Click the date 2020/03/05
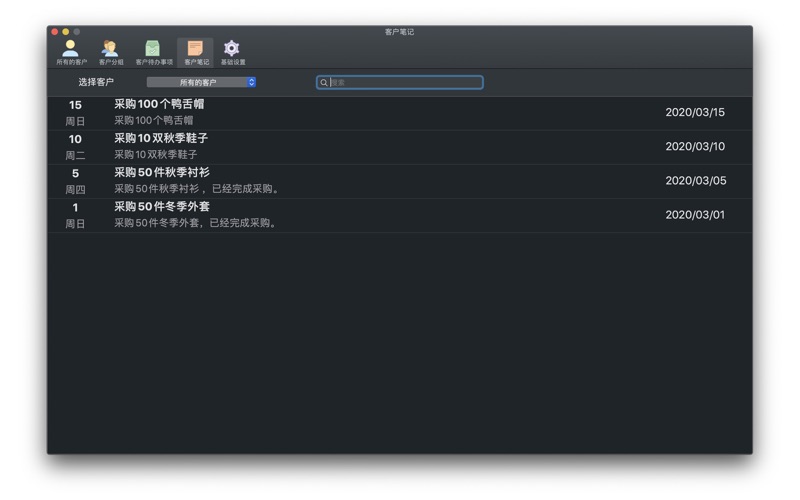The width and height of the screenshot is (800, 500). tap(695, 181)
